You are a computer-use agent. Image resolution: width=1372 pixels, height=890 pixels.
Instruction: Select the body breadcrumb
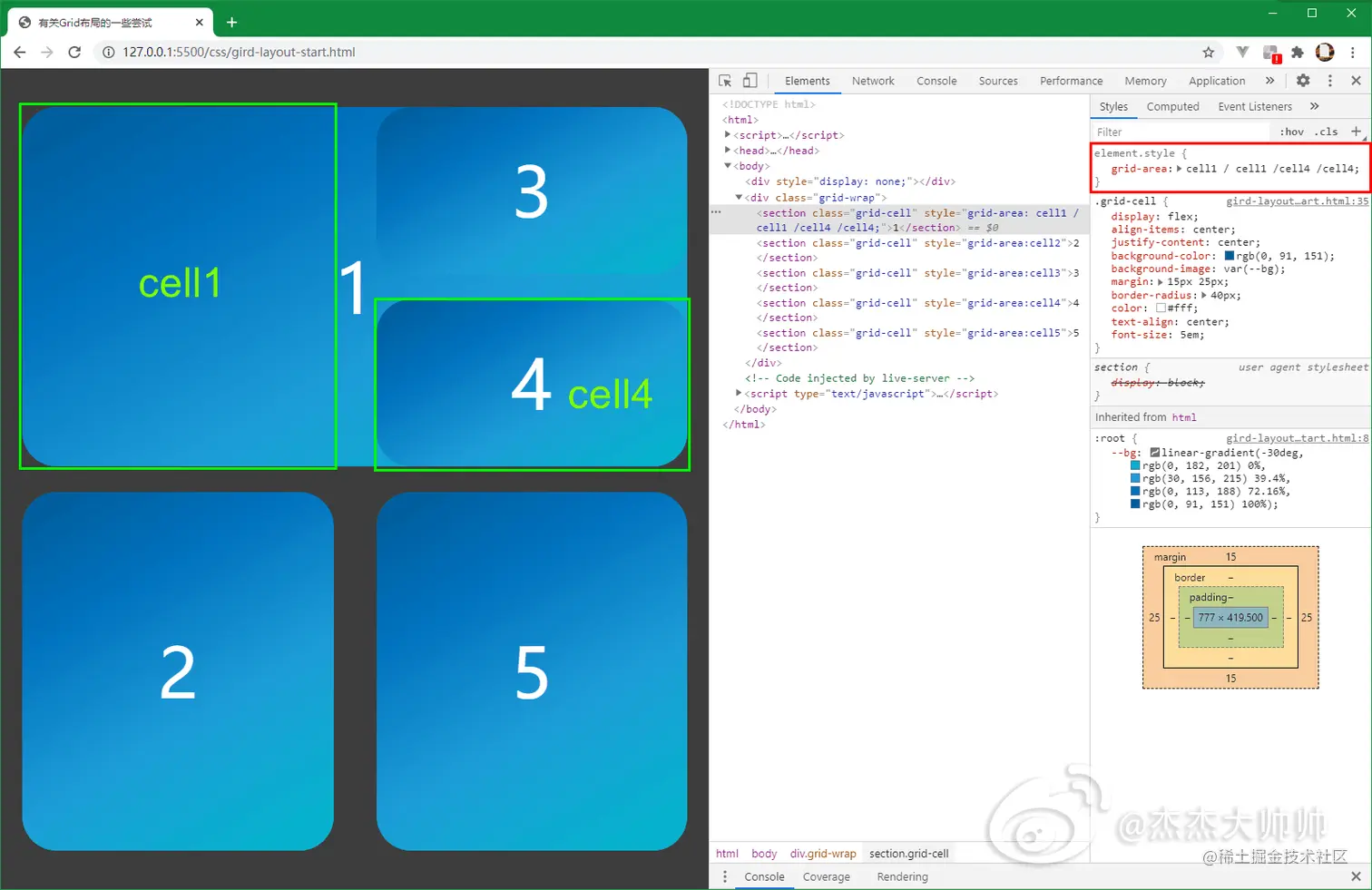click(764, 854)
